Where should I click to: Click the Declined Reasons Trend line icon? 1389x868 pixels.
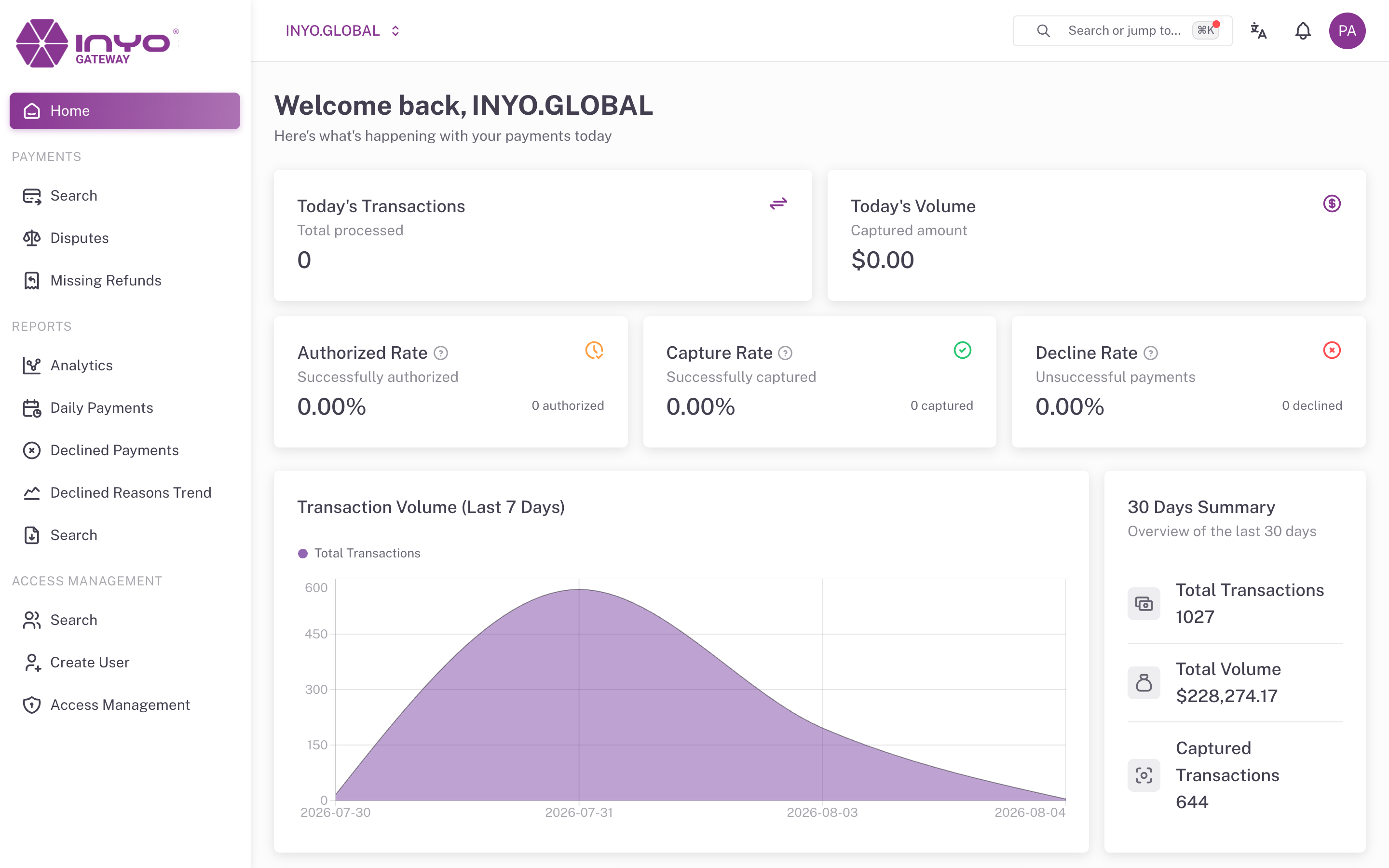tap(31, 492)
